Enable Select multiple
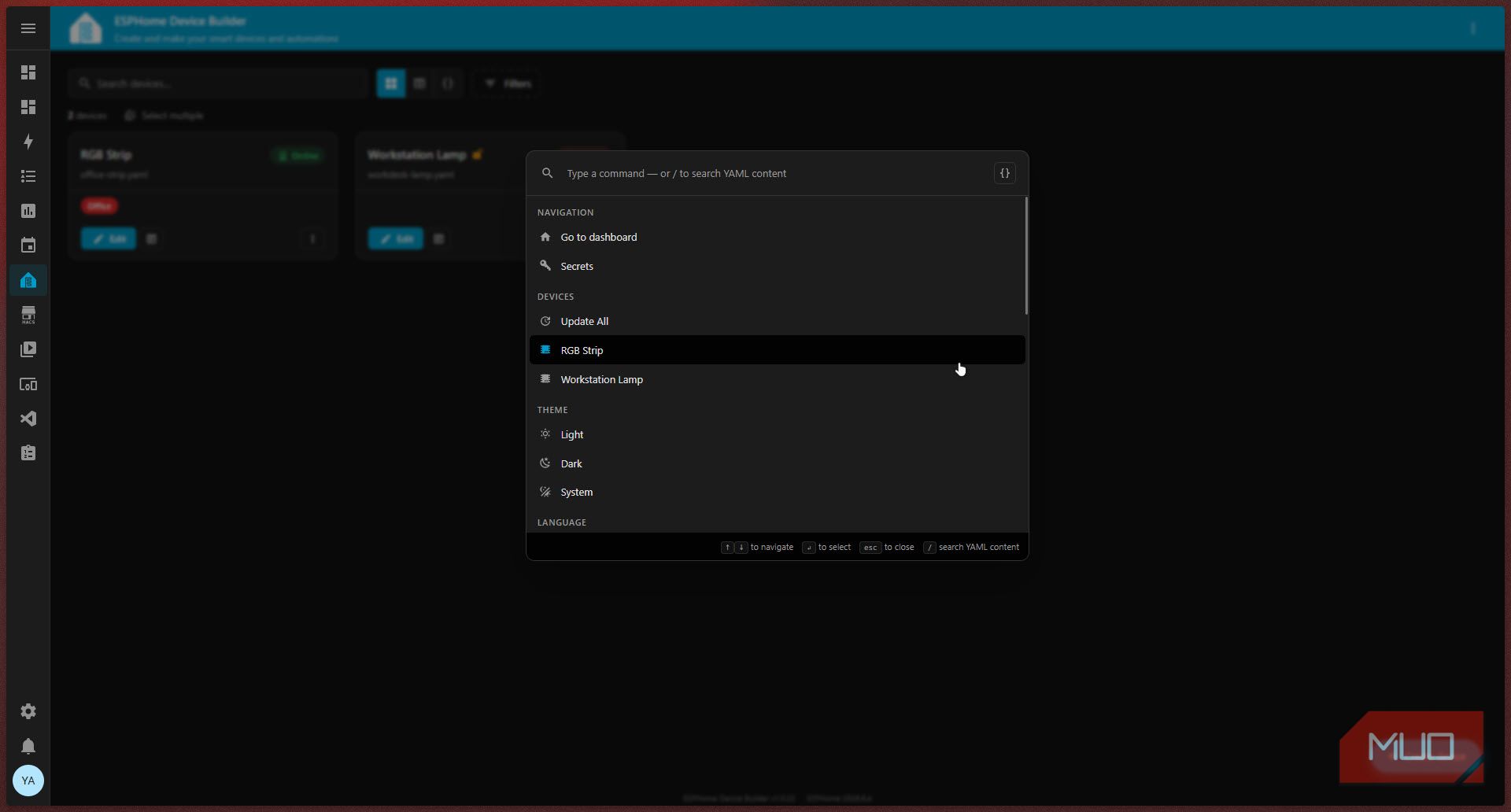 [164, 116]
